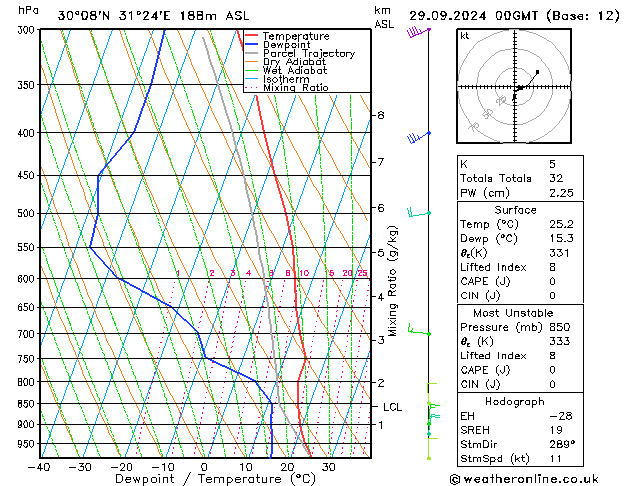Screen dimensions: 629x486
Task: Click the 850 hPa pressure label
Action: coord(28,404)
